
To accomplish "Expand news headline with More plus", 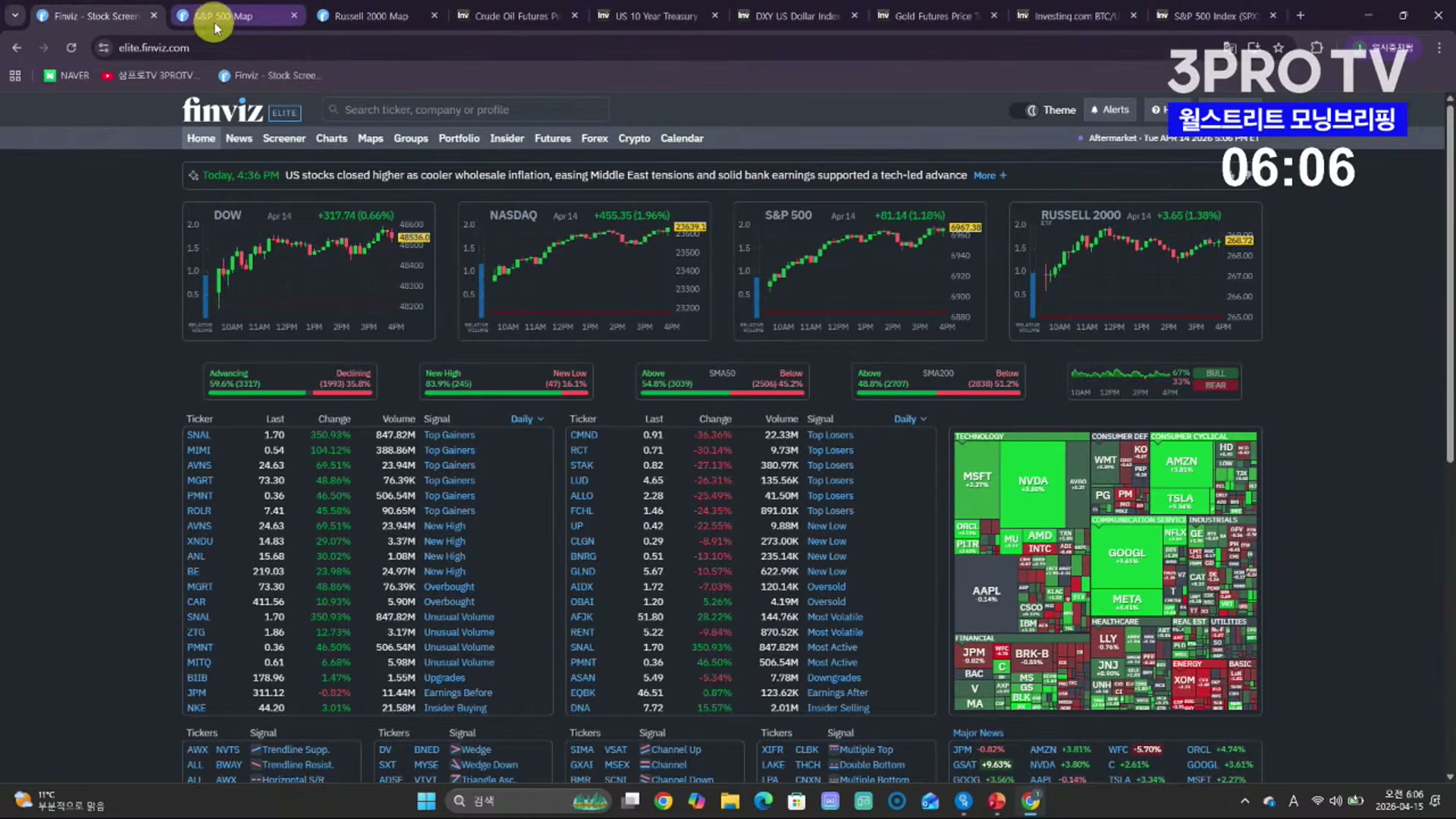I will (x=990, y=176).
